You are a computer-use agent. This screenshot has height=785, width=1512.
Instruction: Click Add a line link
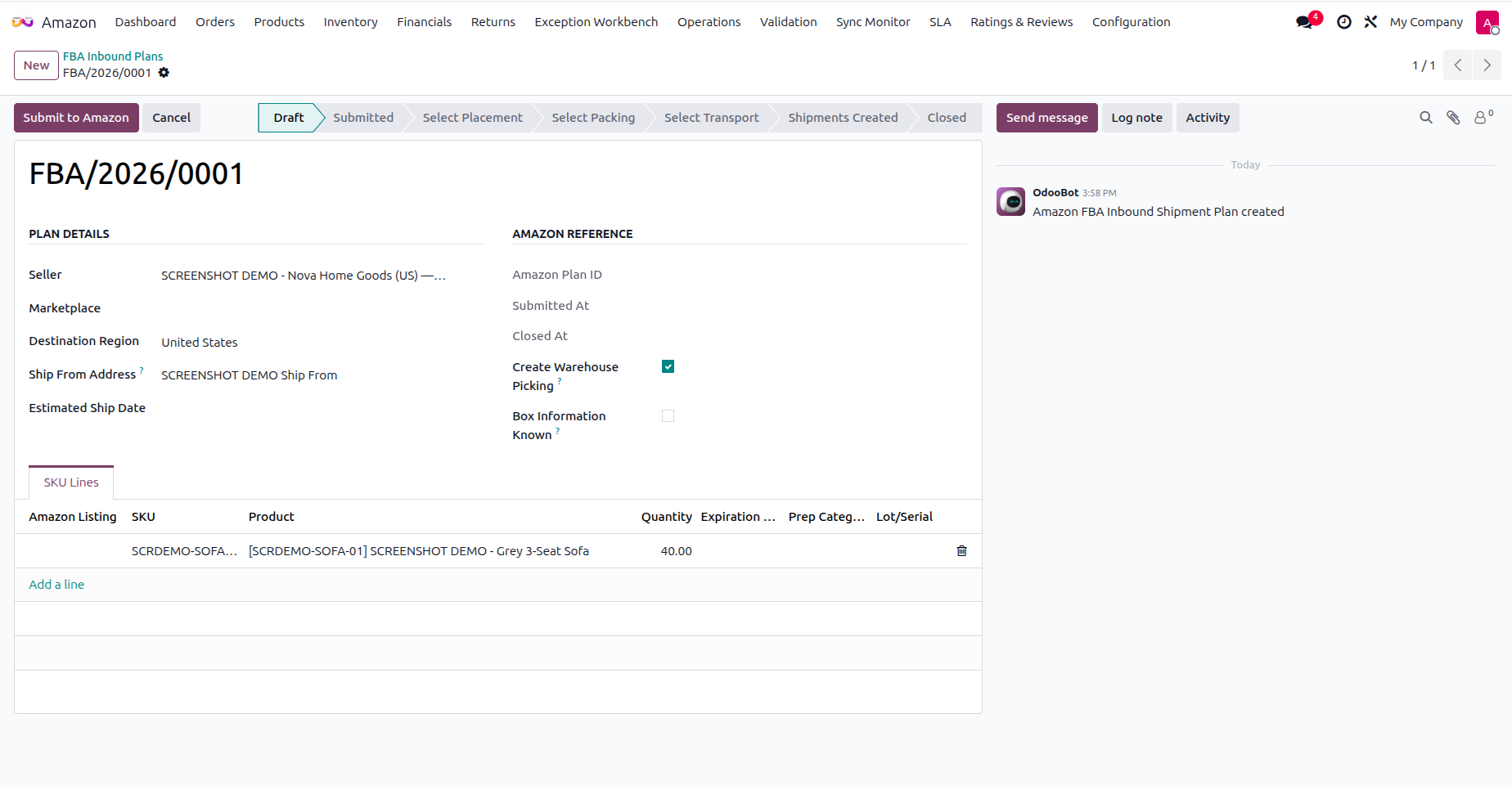[x=56, y=585]
